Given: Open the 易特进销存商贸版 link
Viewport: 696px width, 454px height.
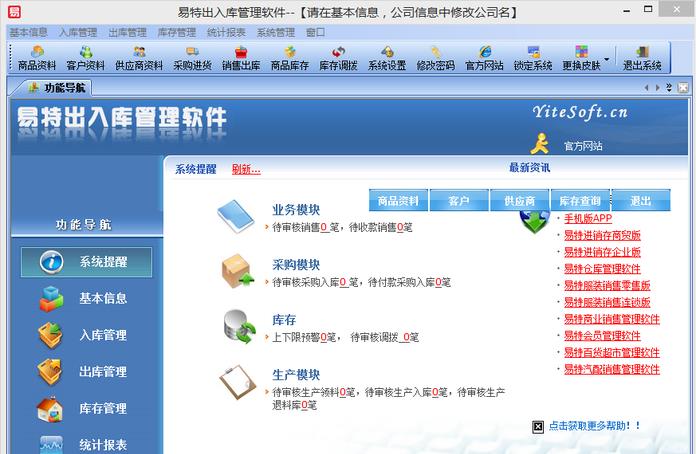Looking at the screenshot, I should tap(602, 235).
